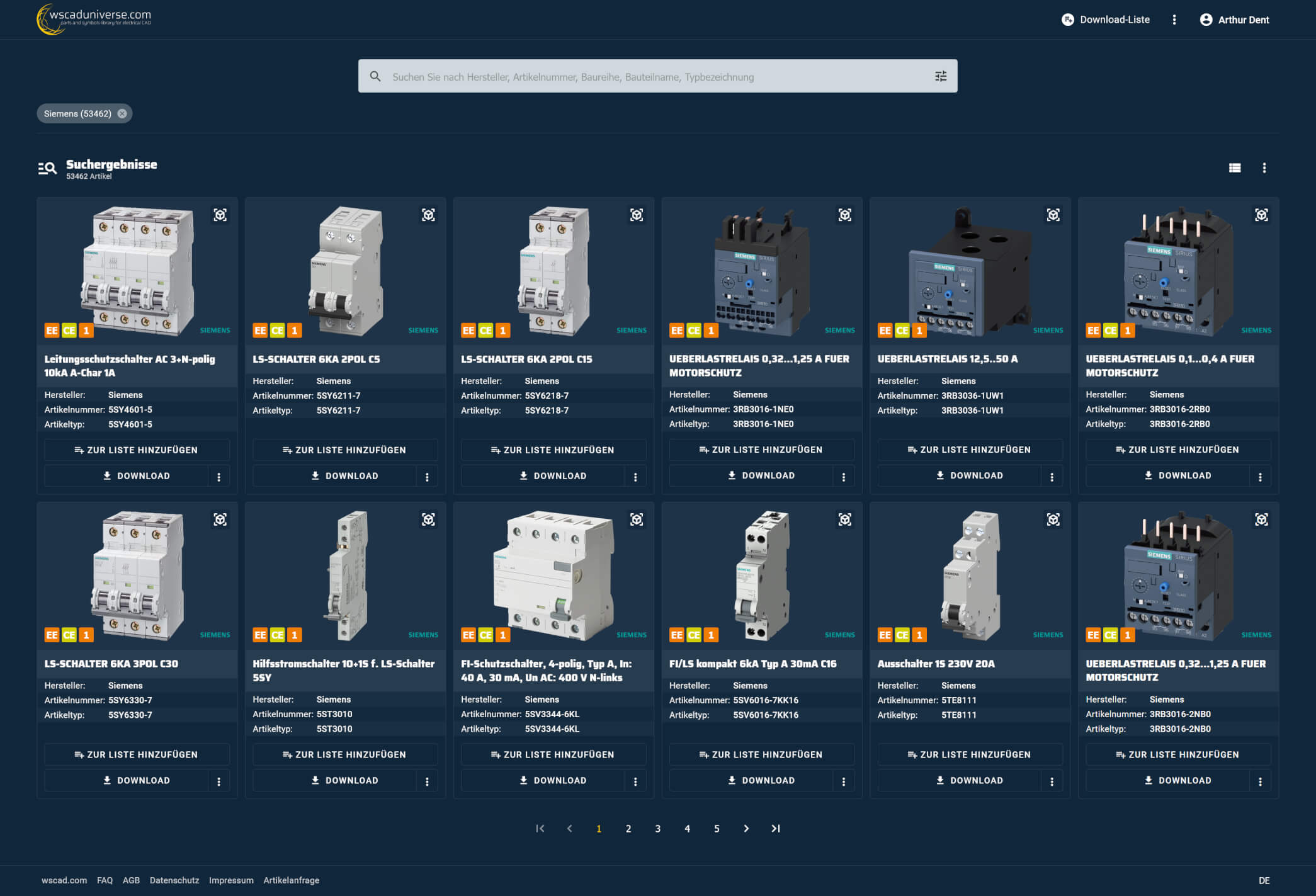Jump to last results page
The image size is (1316, 896).
pos(776,829)
